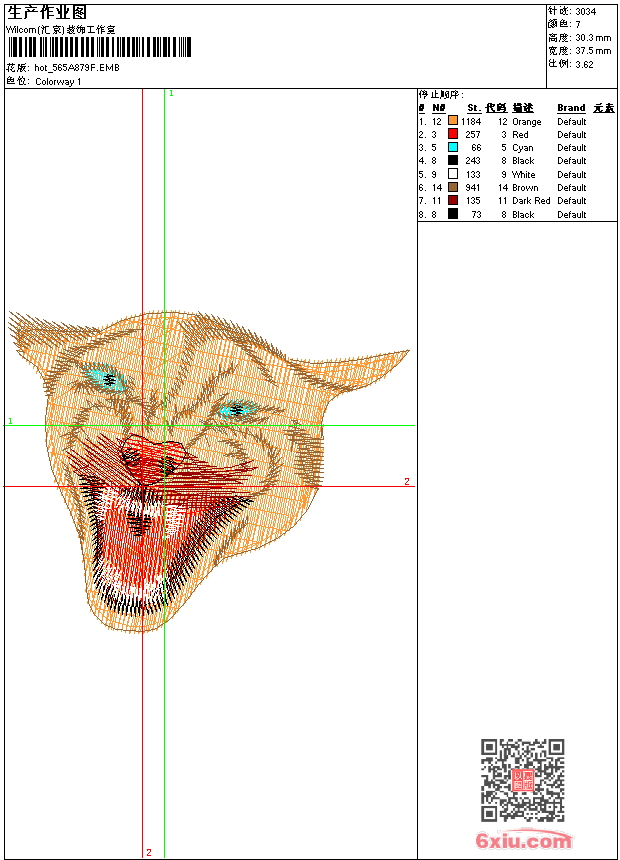
Task: Click the QR code image
Action: (x=522, y=780)
